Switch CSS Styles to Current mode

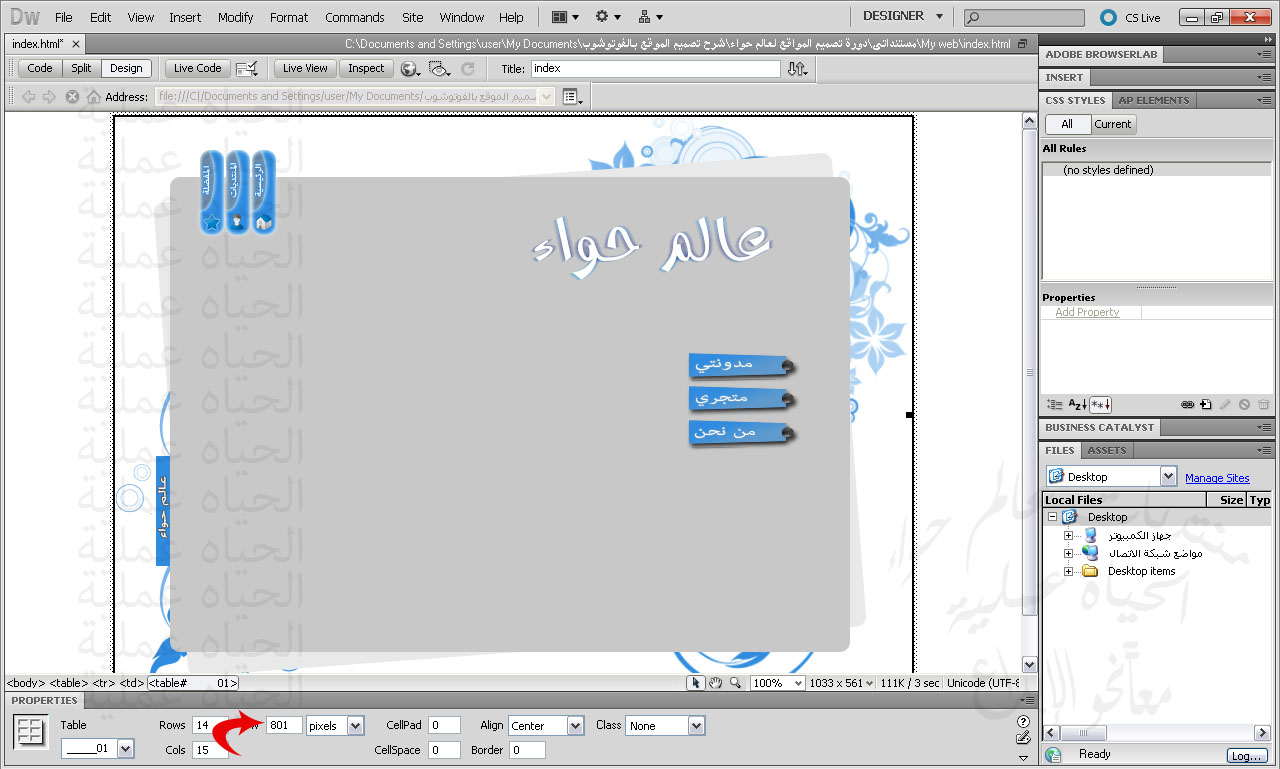[1112, 124]
